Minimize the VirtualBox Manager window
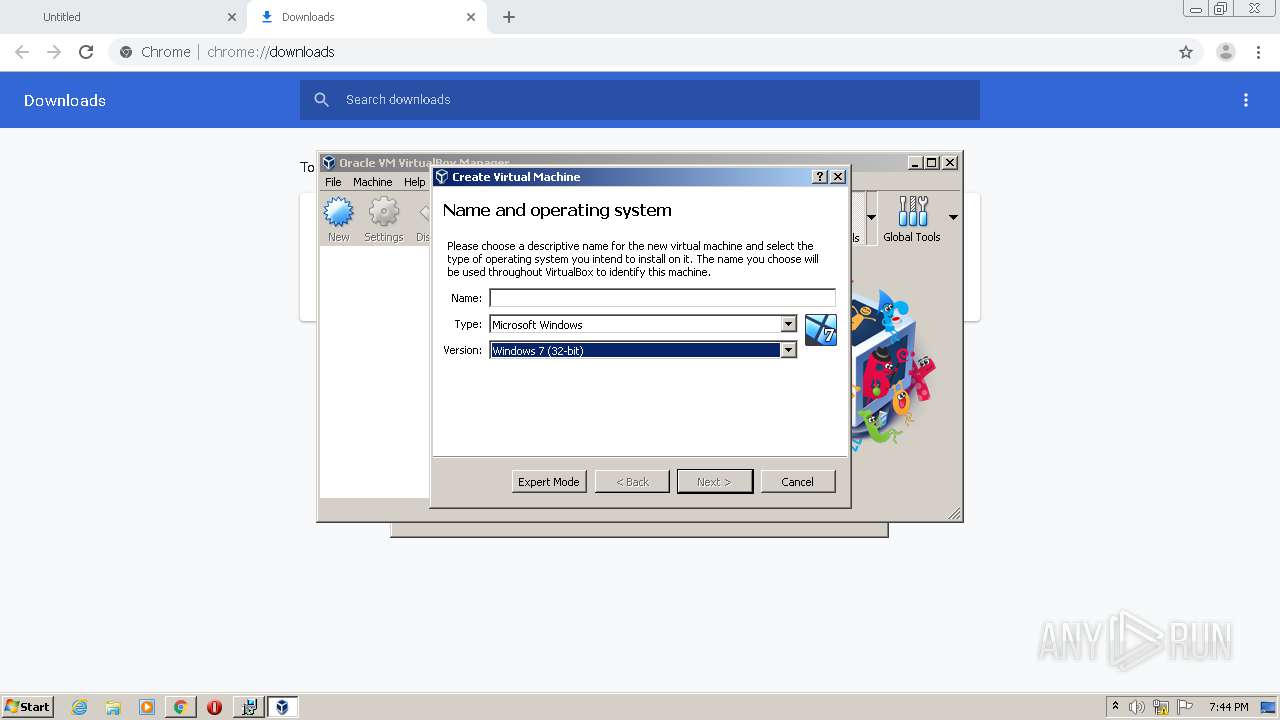 pos(915,163)
